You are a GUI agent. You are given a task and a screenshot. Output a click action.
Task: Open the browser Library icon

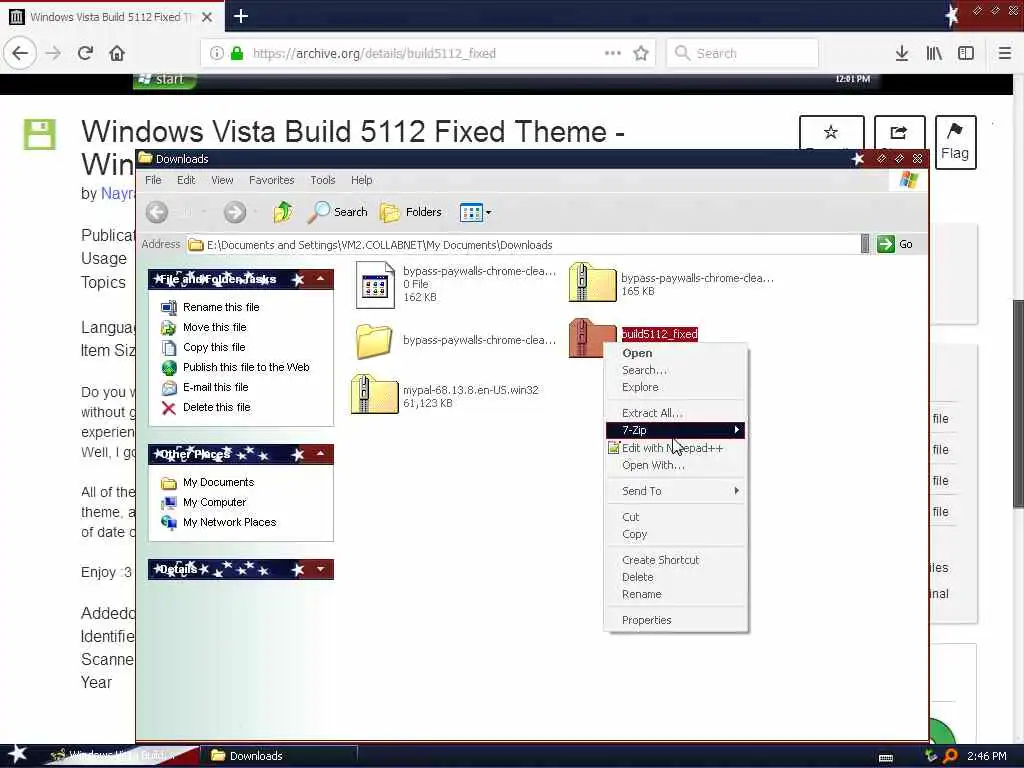click(x=935, y=54)
